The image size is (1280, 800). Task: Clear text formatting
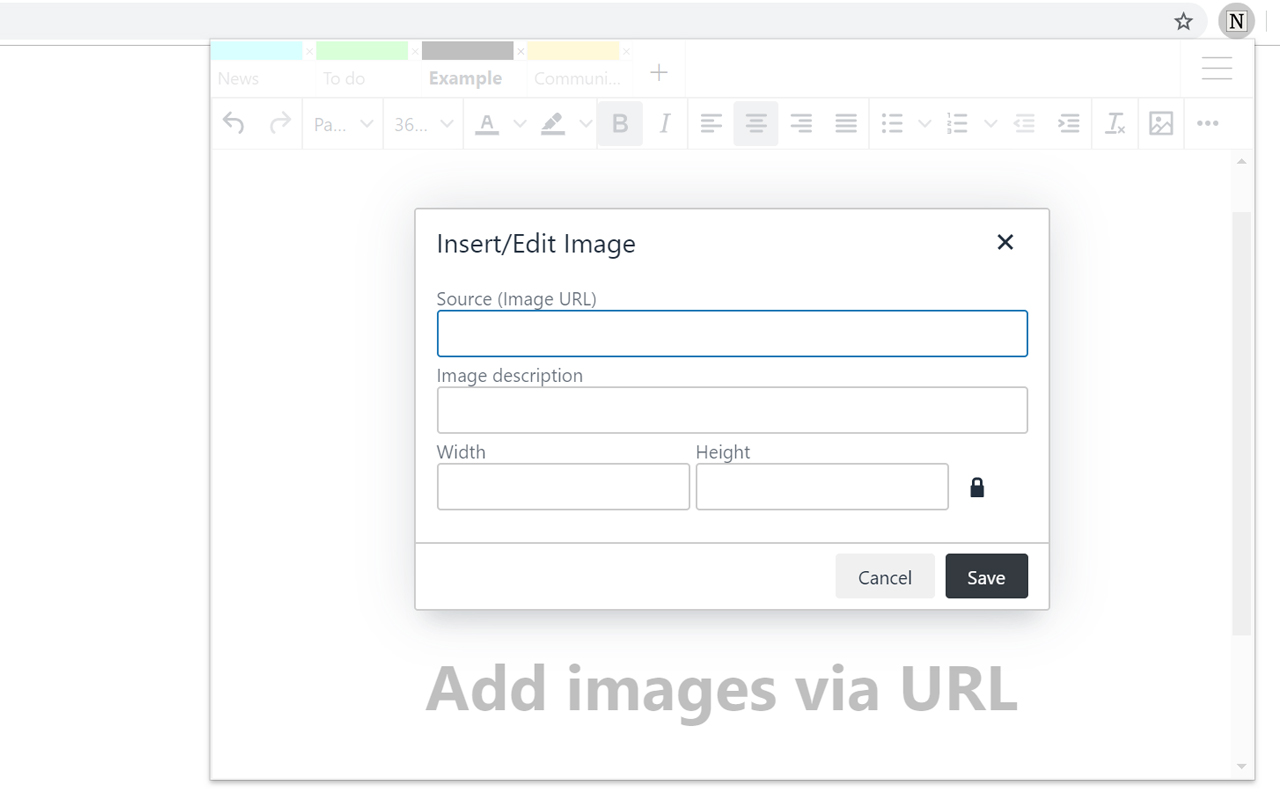click(1115, 124)
